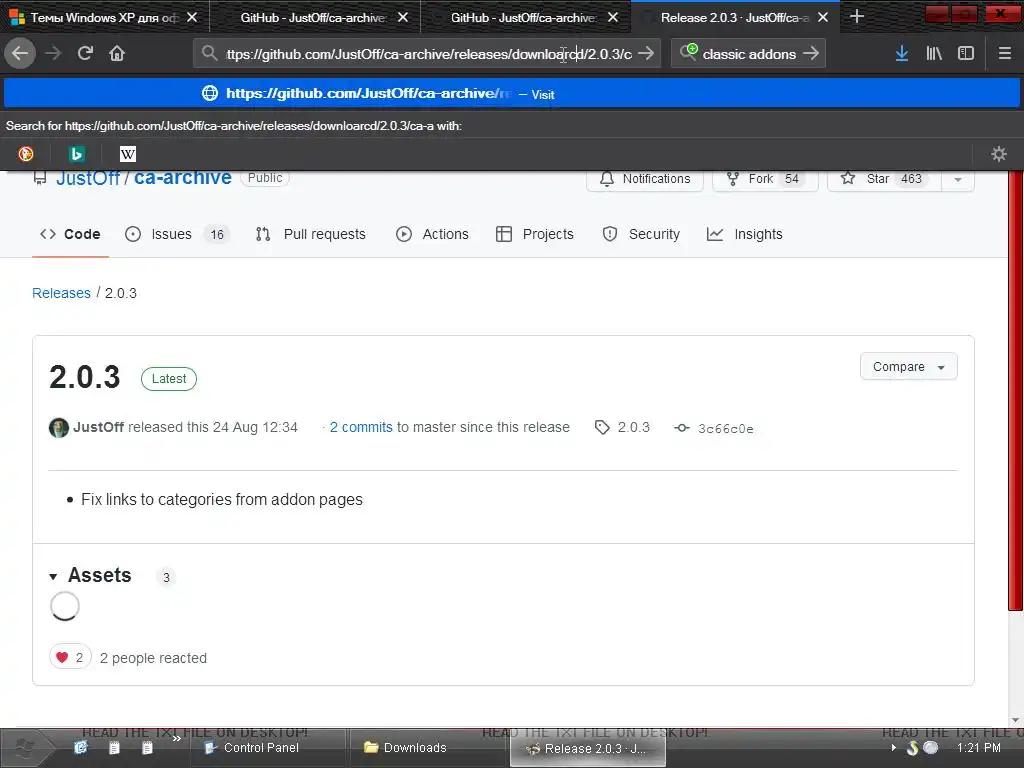Open the Code tab
Image resolution: width=1024 pixels, height=768 pixels.
[x=70, y=234]
